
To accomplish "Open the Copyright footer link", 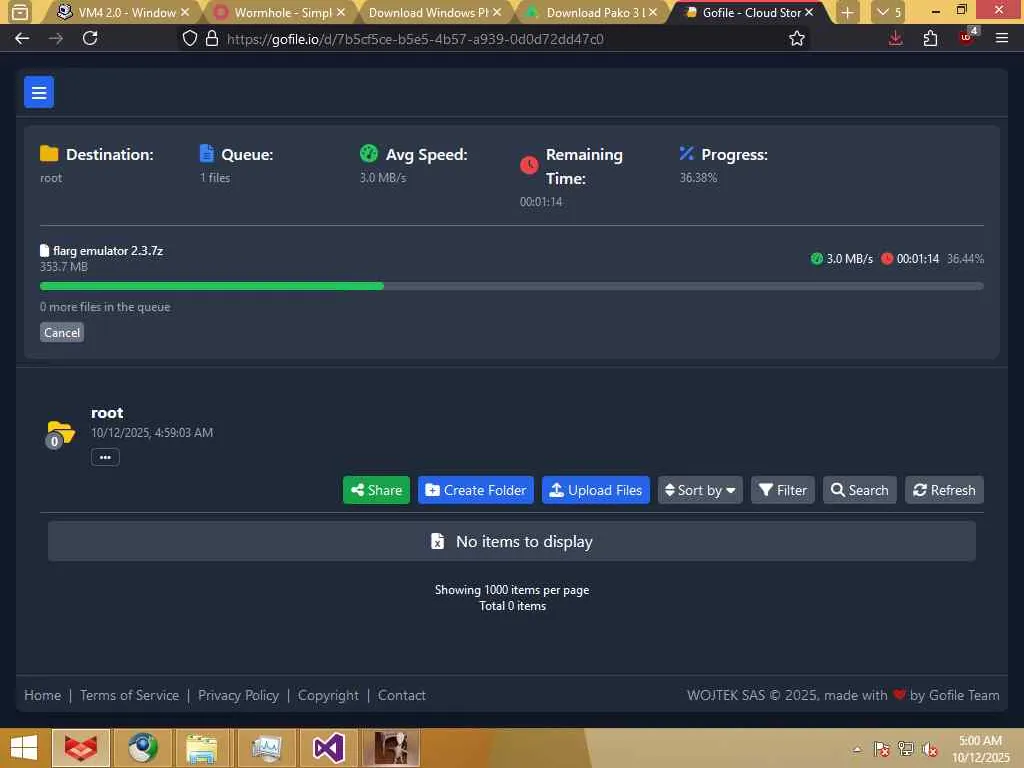I will pos(328,695).
